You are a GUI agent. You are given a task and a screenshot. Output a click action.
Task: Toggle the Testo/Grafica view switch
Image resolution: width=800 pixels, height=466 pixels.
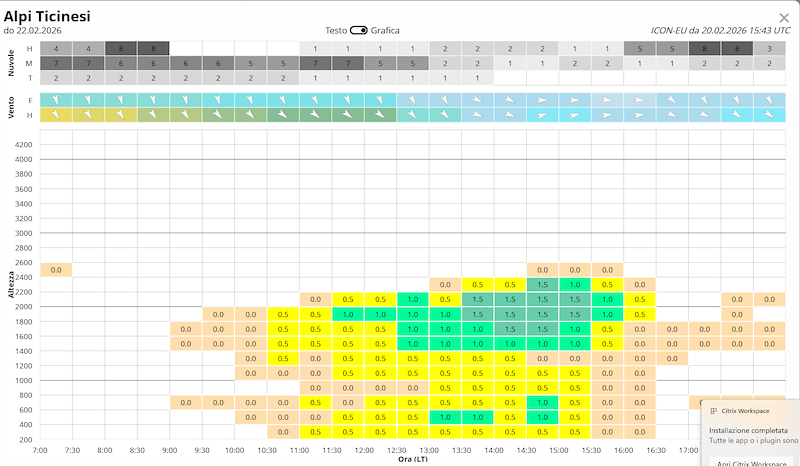359,31
